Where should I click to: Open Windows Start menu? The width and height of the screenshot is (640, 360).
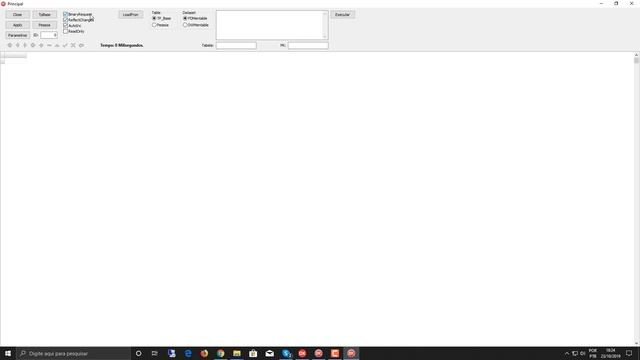point(8,353)
